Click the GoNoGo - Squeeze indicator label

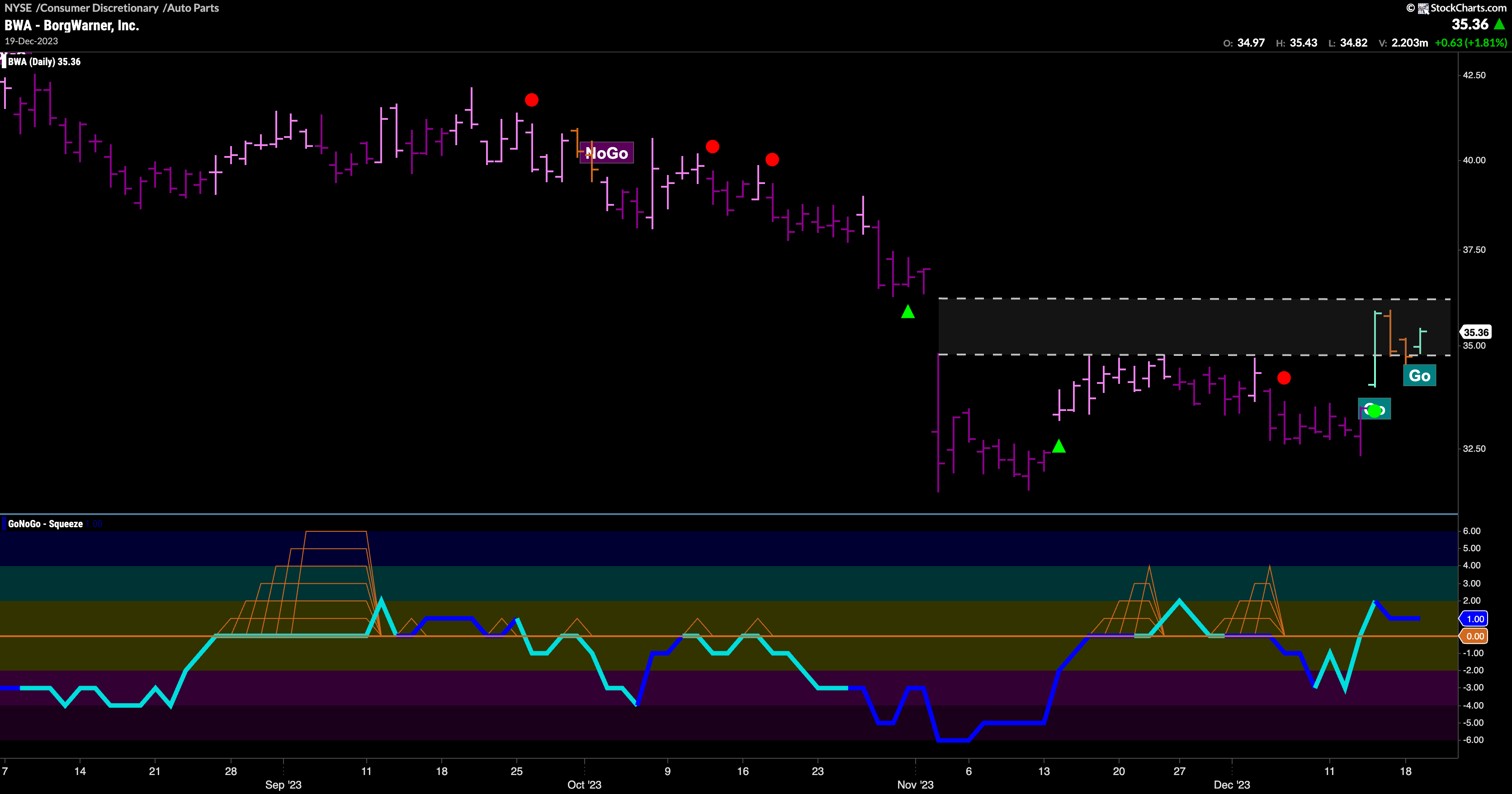tap(45, 524)
